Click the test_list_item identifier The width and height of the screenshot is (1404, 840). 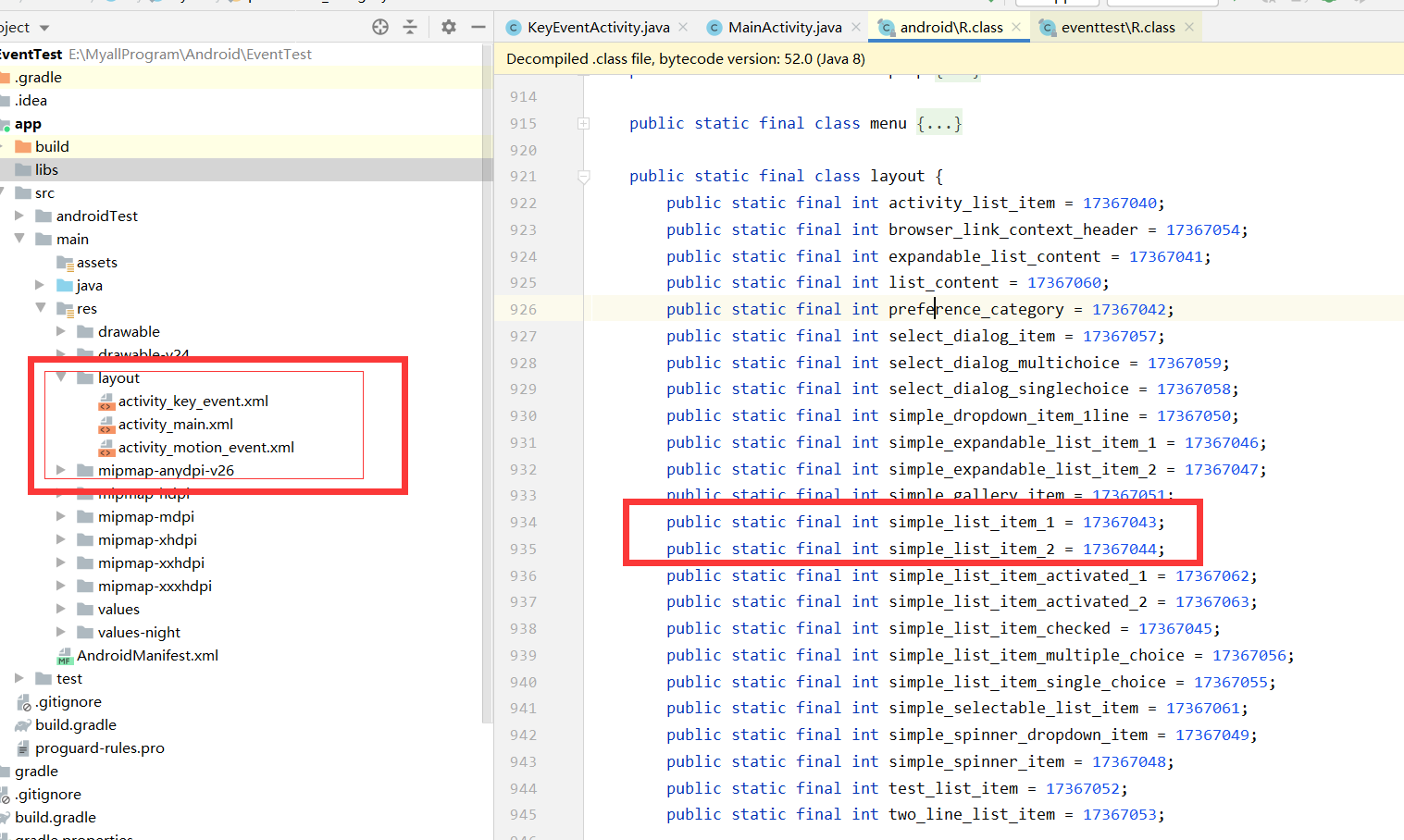tap(953, 788)
